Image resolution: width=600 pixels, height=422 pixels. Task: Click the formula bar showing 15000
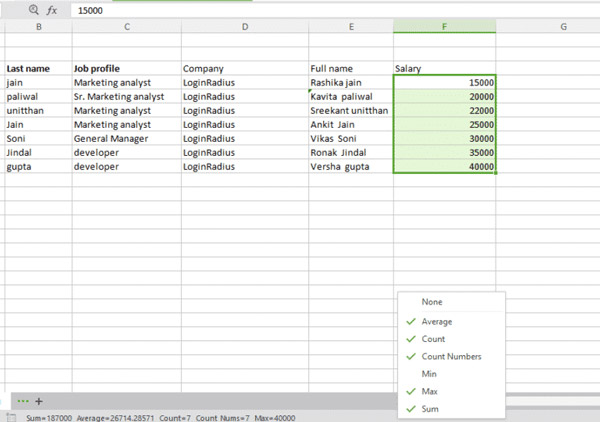[335, 10]
